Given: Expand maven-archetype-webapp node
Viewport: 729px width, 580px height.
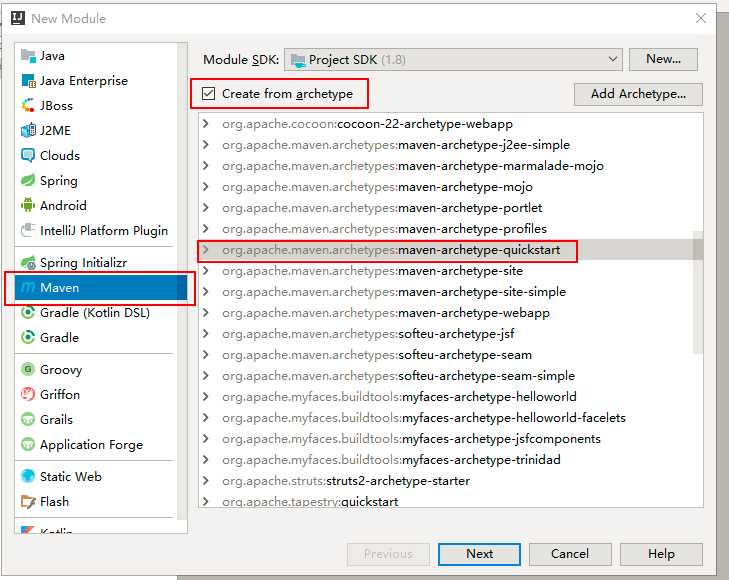Looking at the screenshot, I should 205,313.
